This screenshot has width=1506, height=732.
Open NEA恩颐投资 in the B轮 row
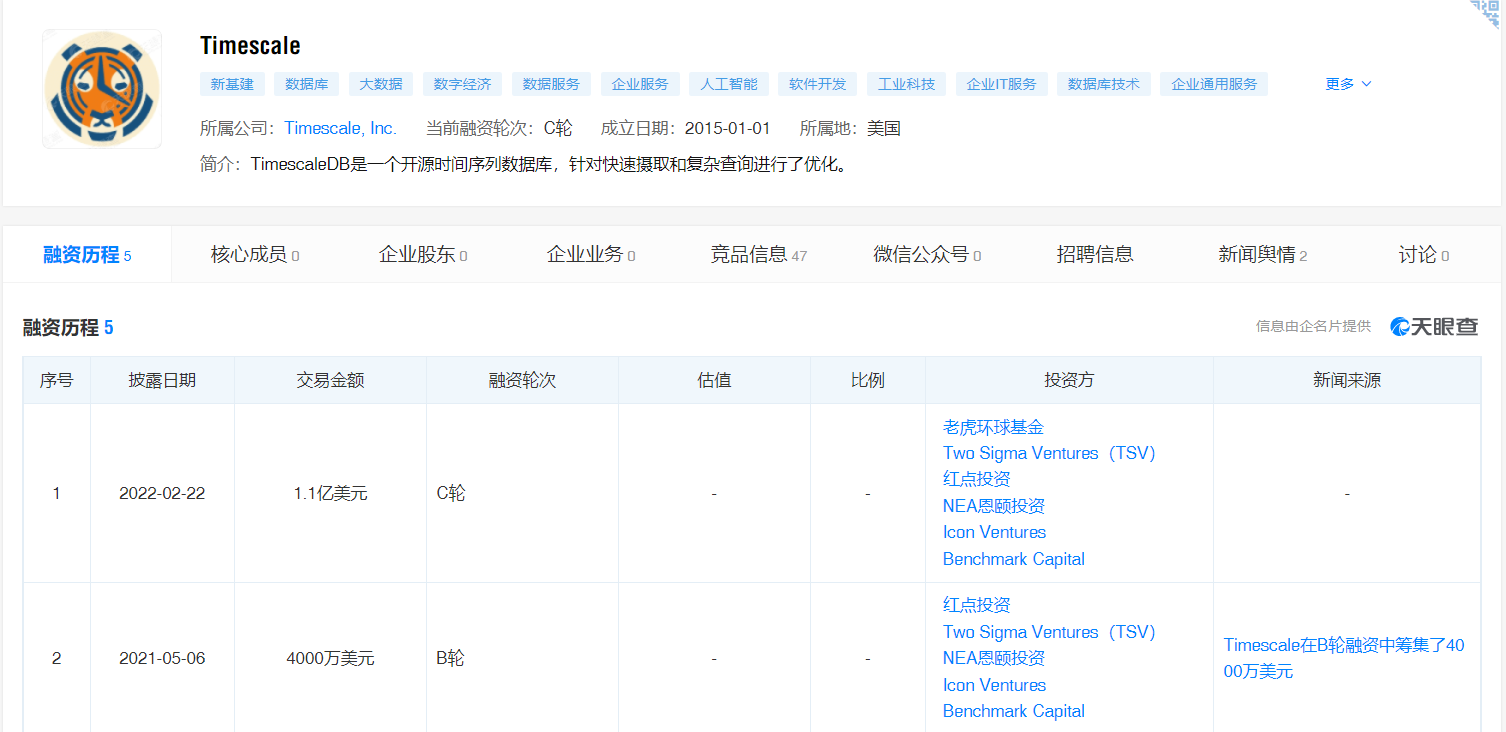(994, 658)
